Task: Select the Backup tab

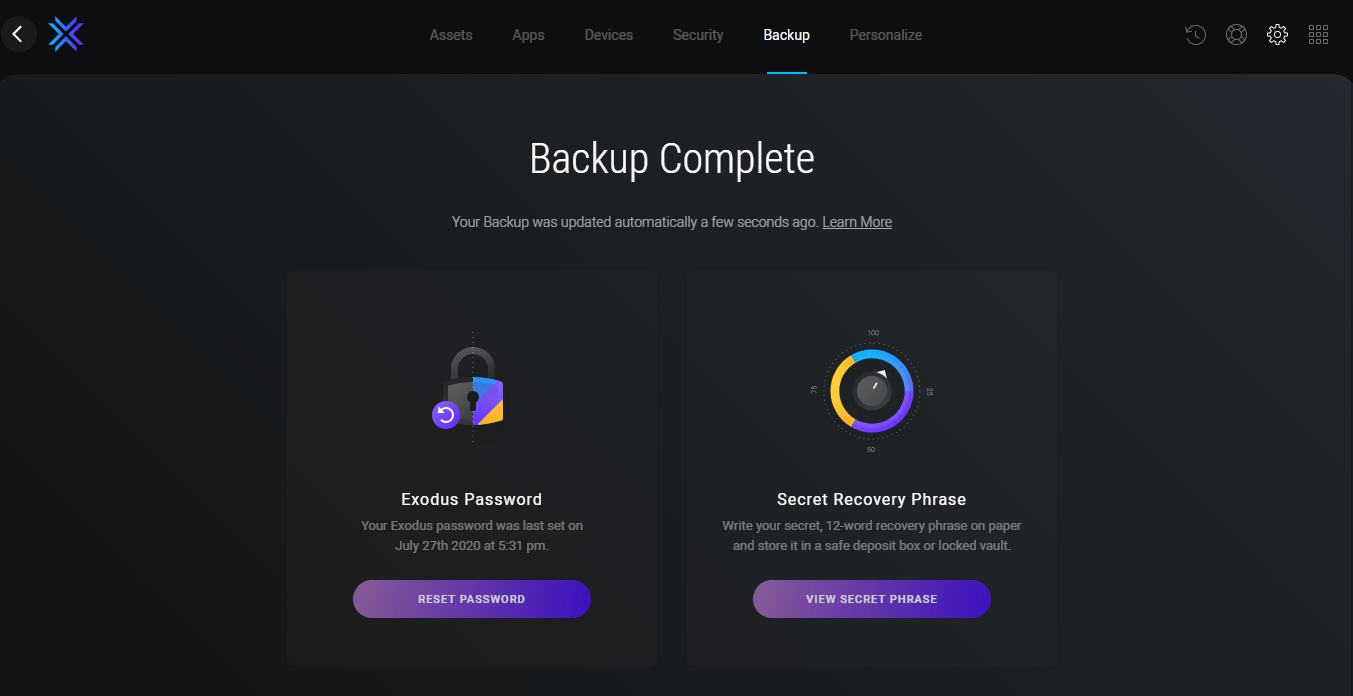Action: click(x=786, y=35)
